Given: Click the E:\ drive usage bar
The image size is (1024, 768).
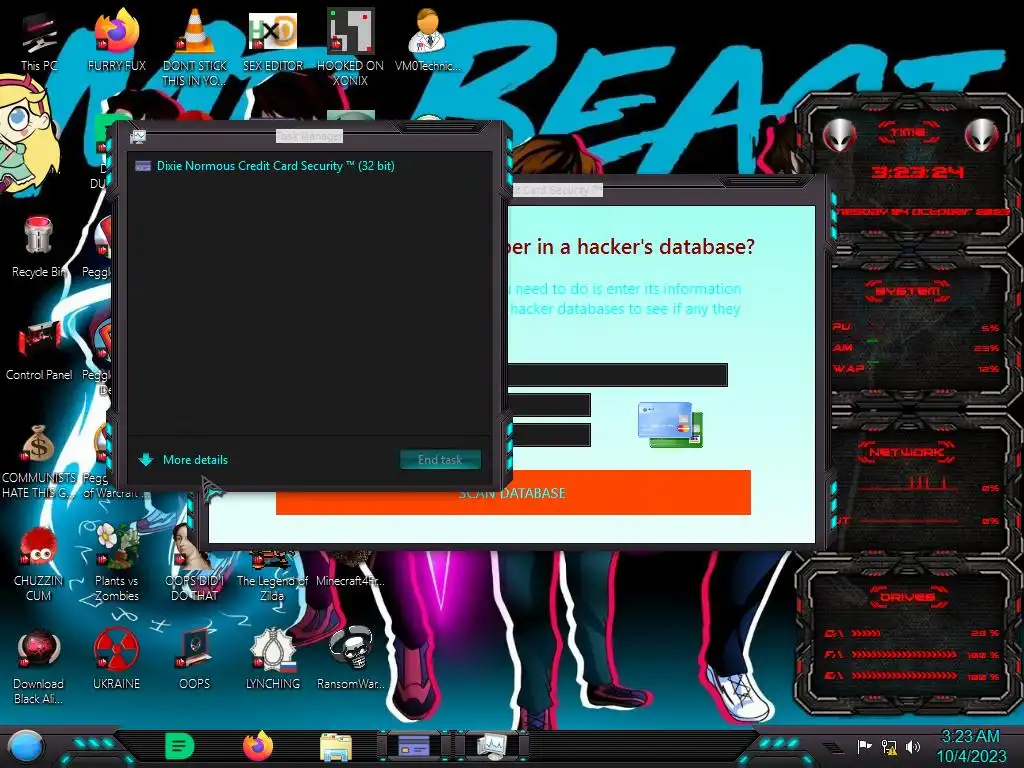Looking at the screenshot, I should tap(904, 676).
